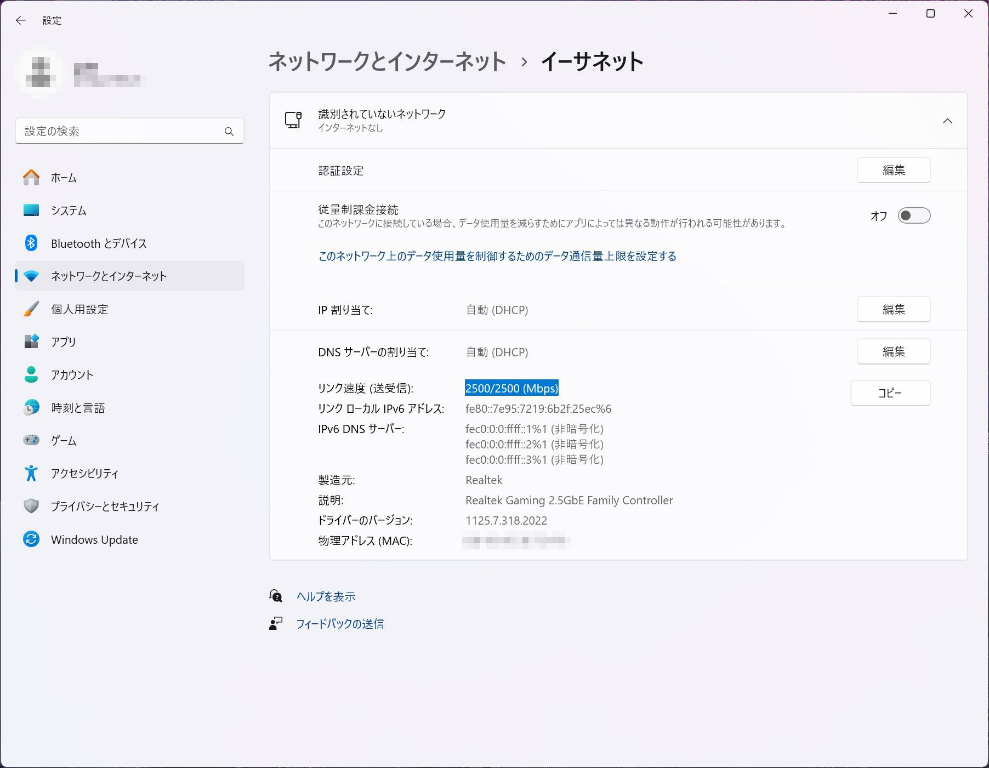The width and height of the screenshot is (989, 768).
Task: Collapse the 識別されていないネットワーク section chevron
Action: coord(947,121)
